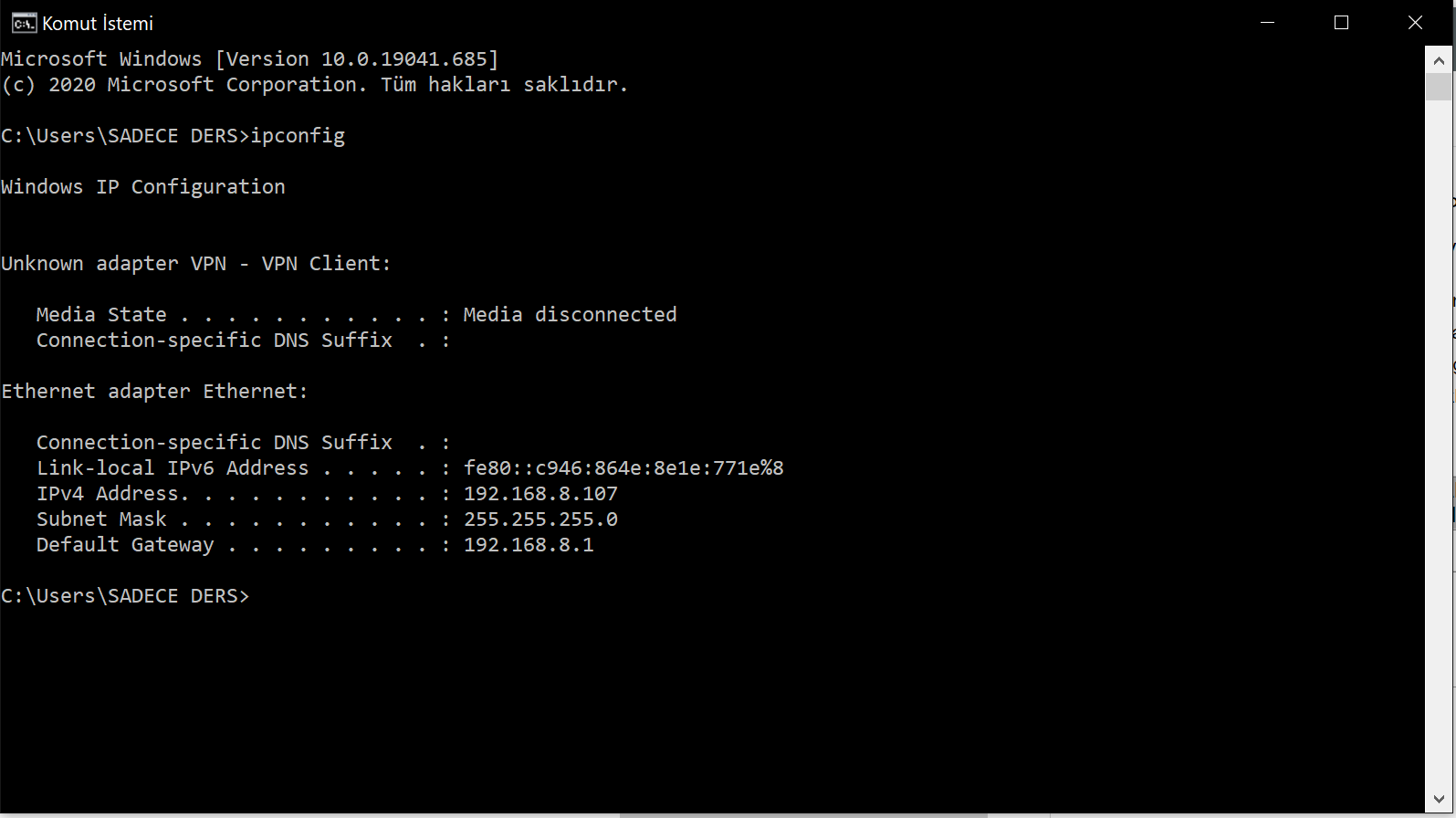Click the Link-local IPv6 address value
The width and height of the screenshot is (1456, 818).
click(x=623, y=468)
